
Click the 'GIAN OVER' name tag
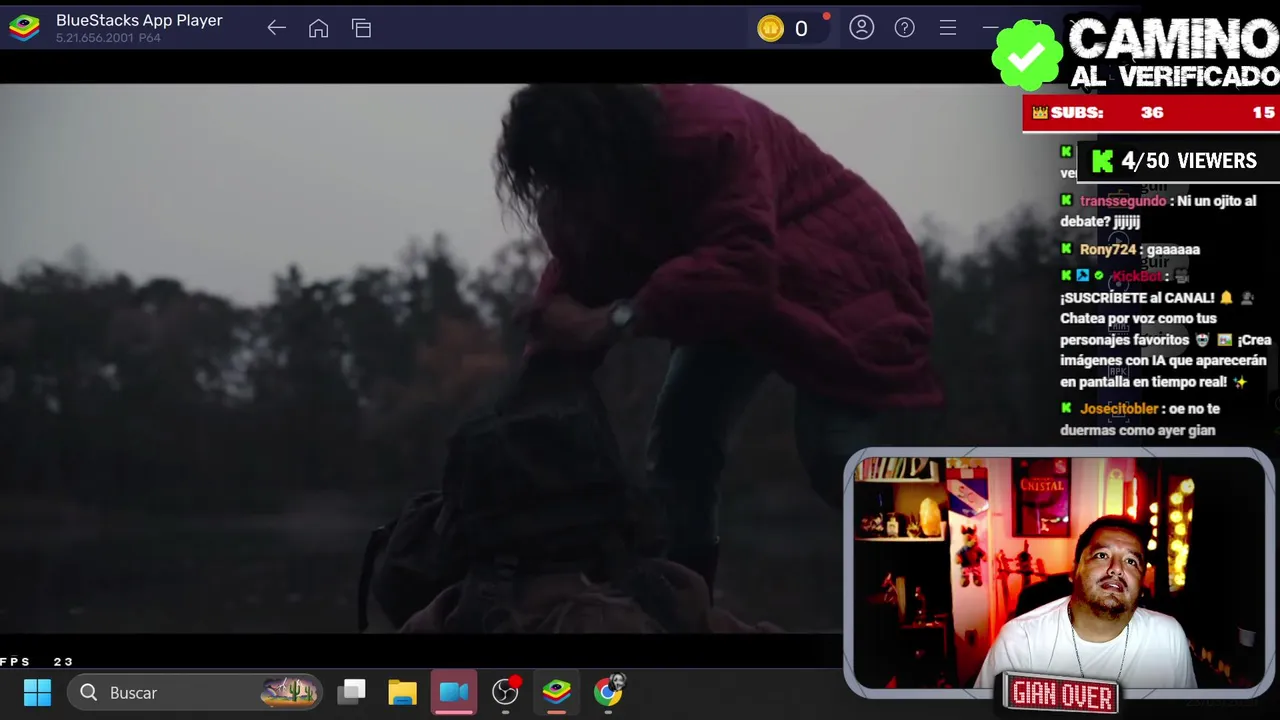coord(1061,694)
